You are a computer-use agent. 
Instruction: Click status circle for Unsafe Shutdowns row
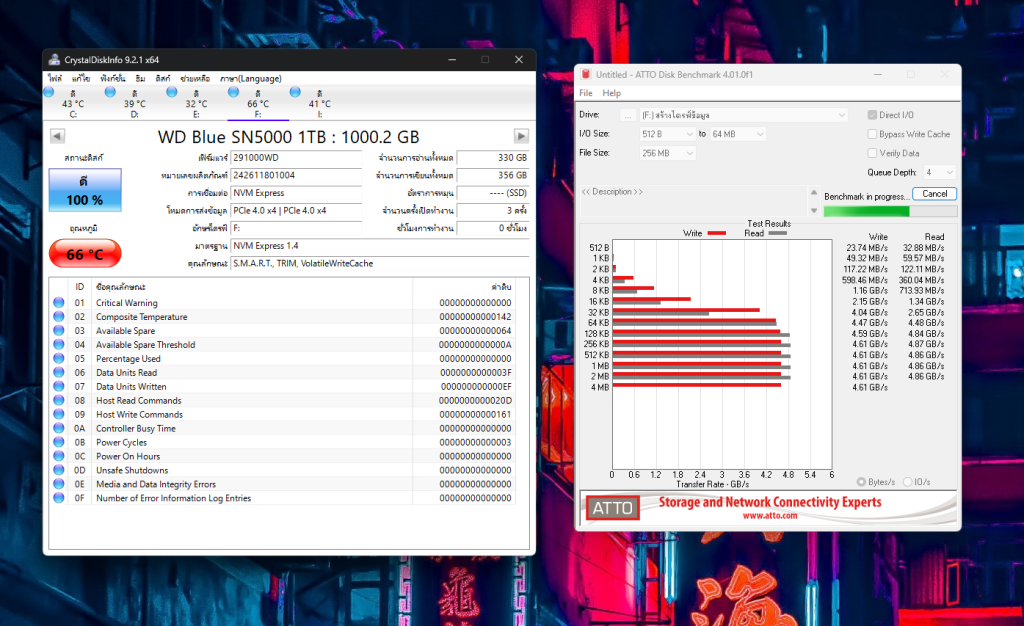click(x=59, y=470)
